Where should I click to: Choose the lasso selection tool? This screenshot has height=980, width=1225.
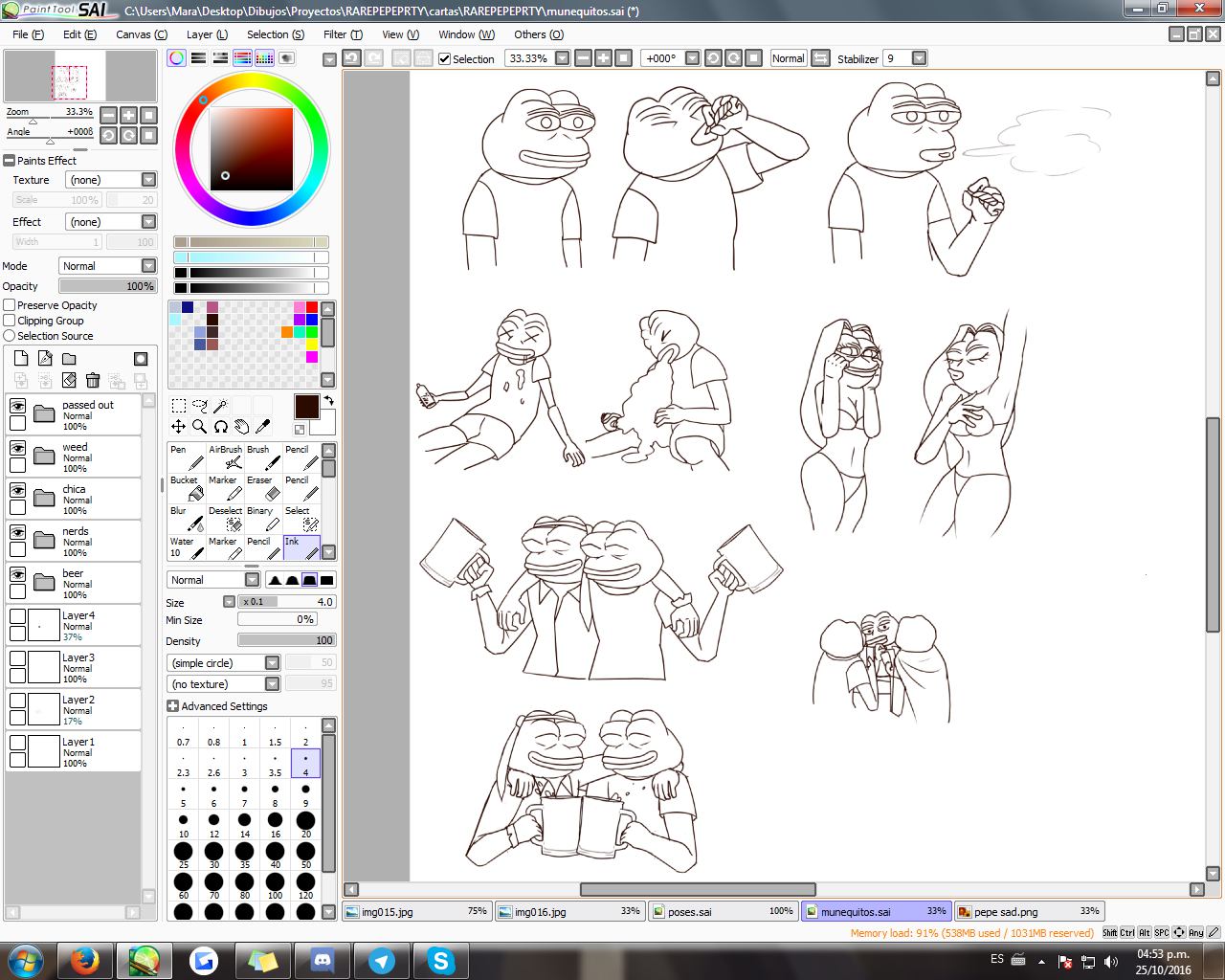[x=199, y=406]
